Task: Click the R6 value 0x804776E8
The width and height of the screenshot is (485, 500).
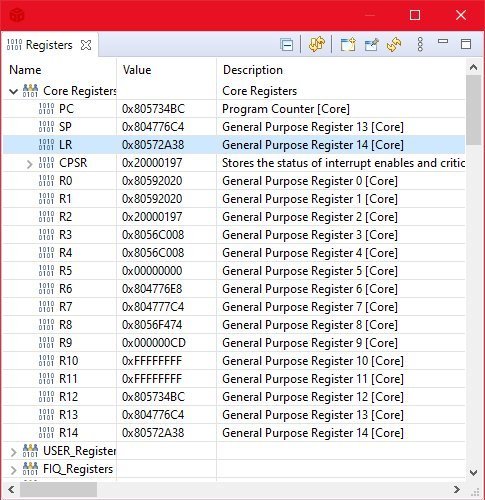Action: click(152, 289)
